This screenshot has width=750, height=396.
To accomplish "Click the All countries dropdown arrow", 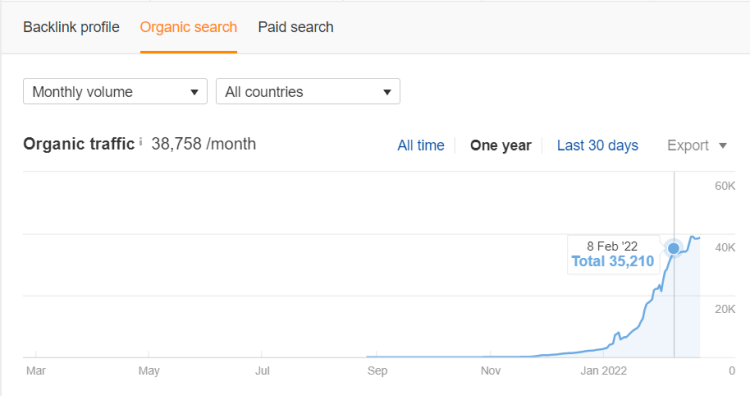I will 387,92.
